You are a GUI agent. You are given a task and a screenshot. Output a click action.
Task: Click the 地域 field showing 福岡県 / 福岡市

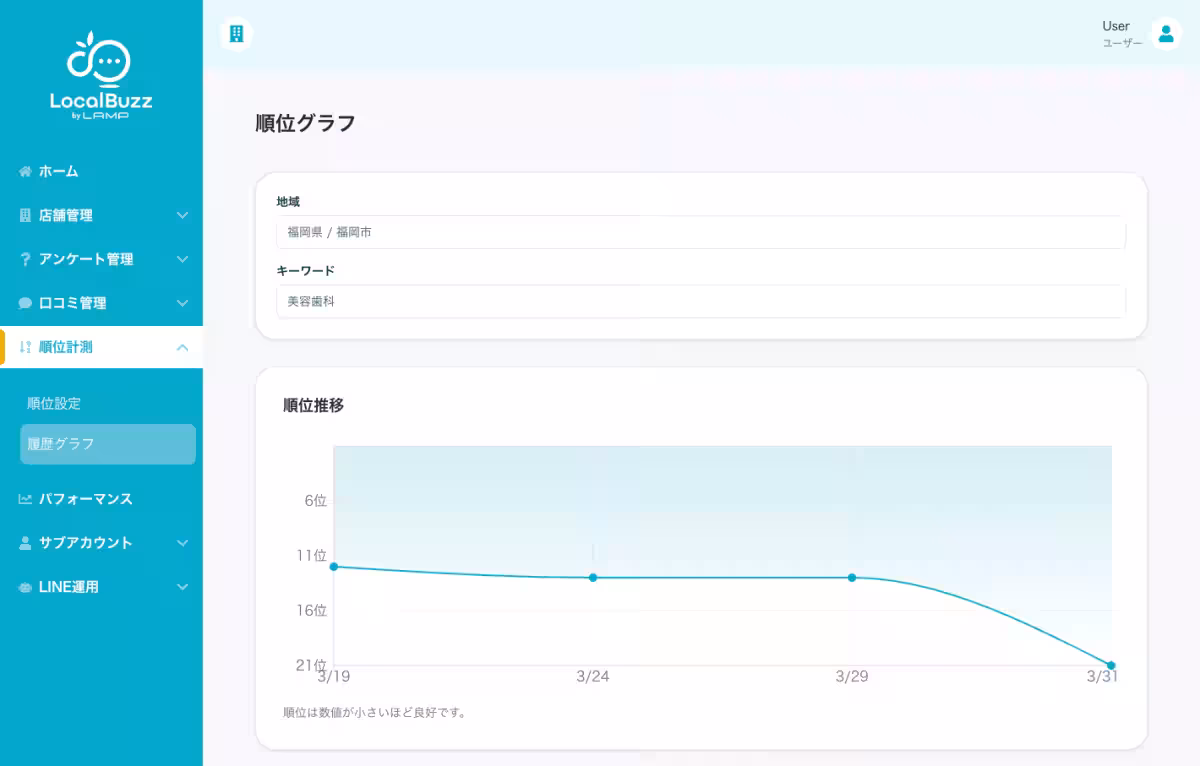(700, 233)
